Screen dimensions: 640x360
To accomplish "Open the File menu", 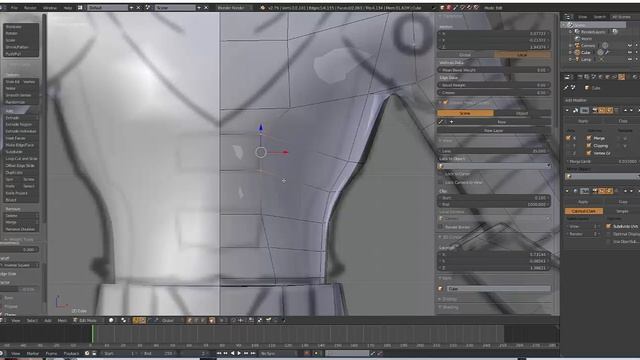I will [14, 8].
